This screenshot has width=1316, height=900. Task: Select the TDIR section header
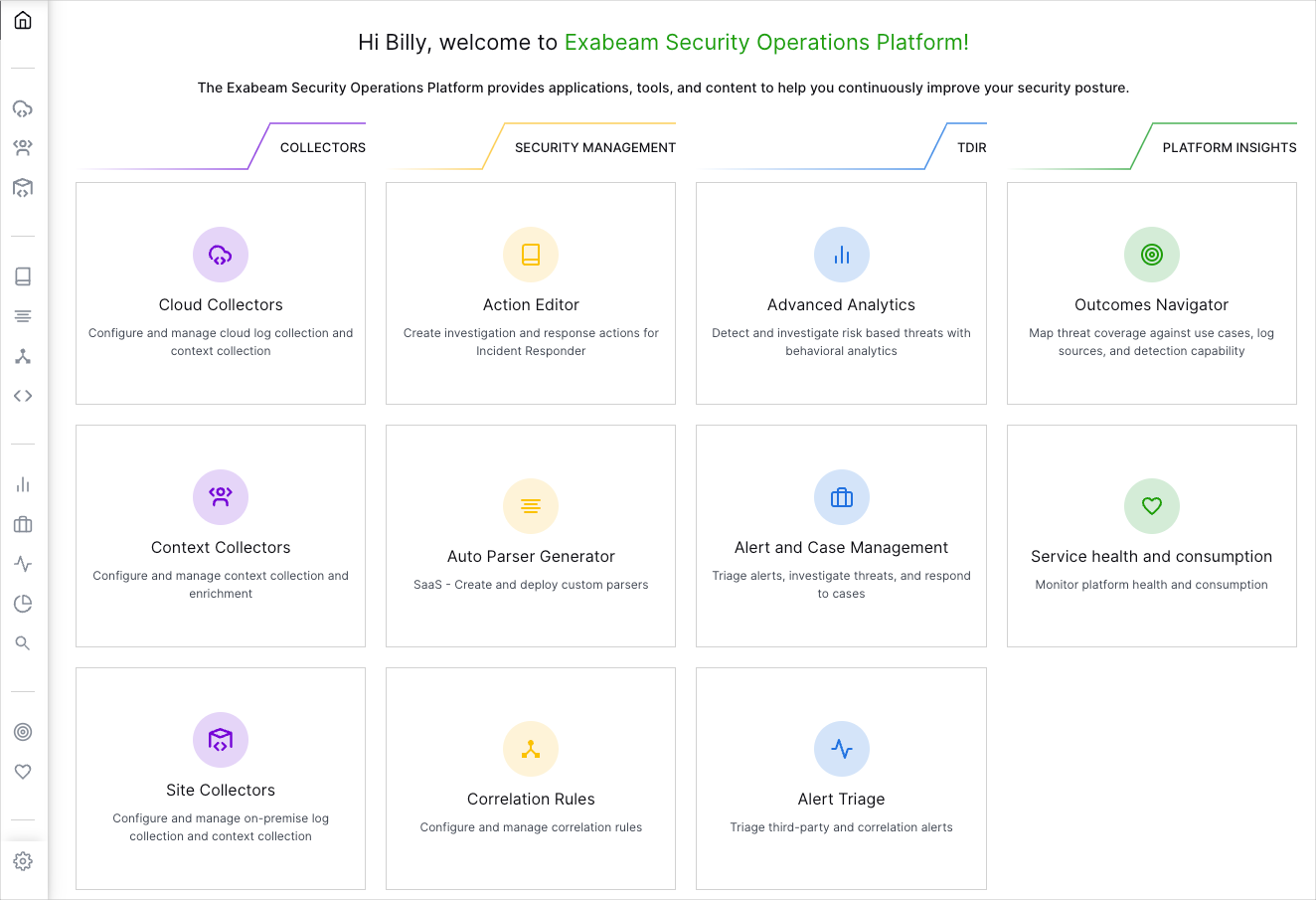click(x=972, y=147)
